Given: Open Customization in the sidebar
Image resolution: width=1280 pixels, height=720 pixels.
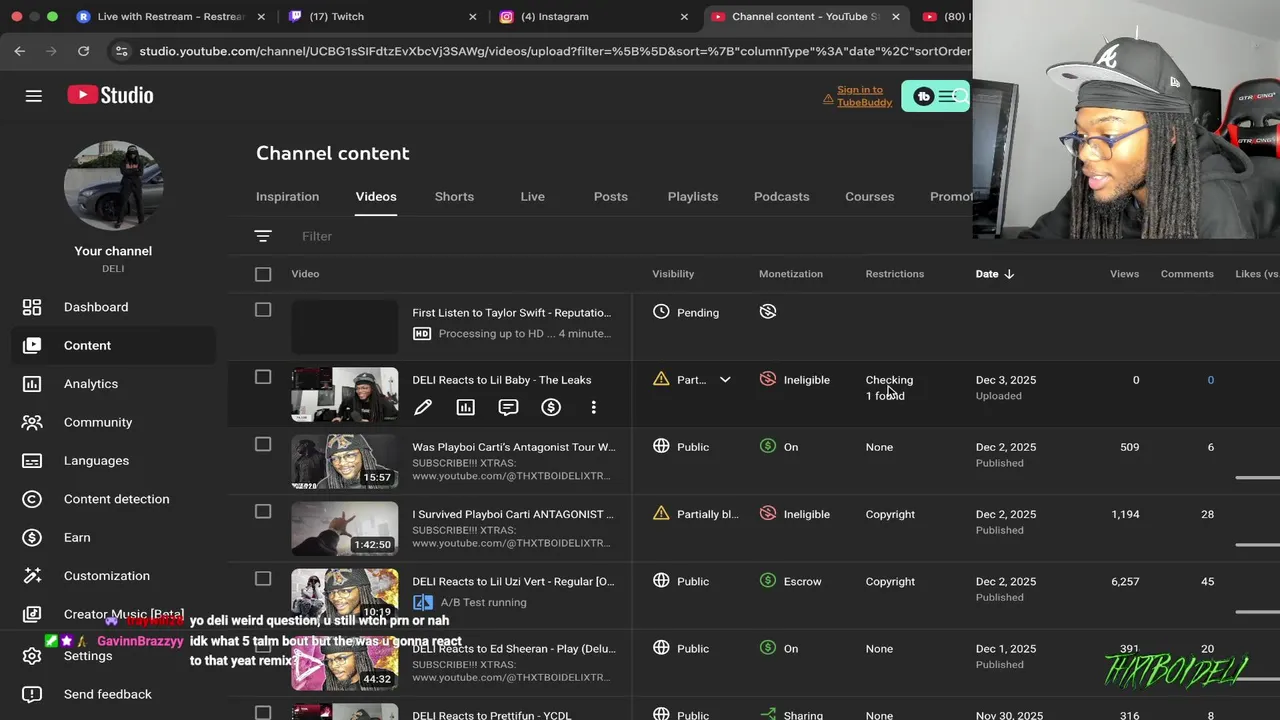Looking at the screenshot, I should pyautogui.click(x=107, y=576).
